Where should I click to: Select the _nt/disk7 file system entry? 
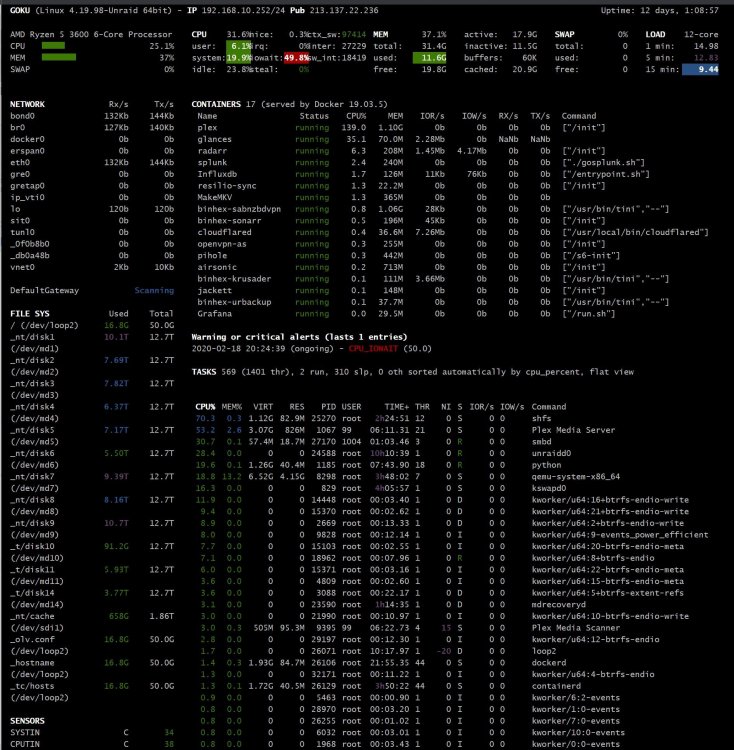click(92, 482)
